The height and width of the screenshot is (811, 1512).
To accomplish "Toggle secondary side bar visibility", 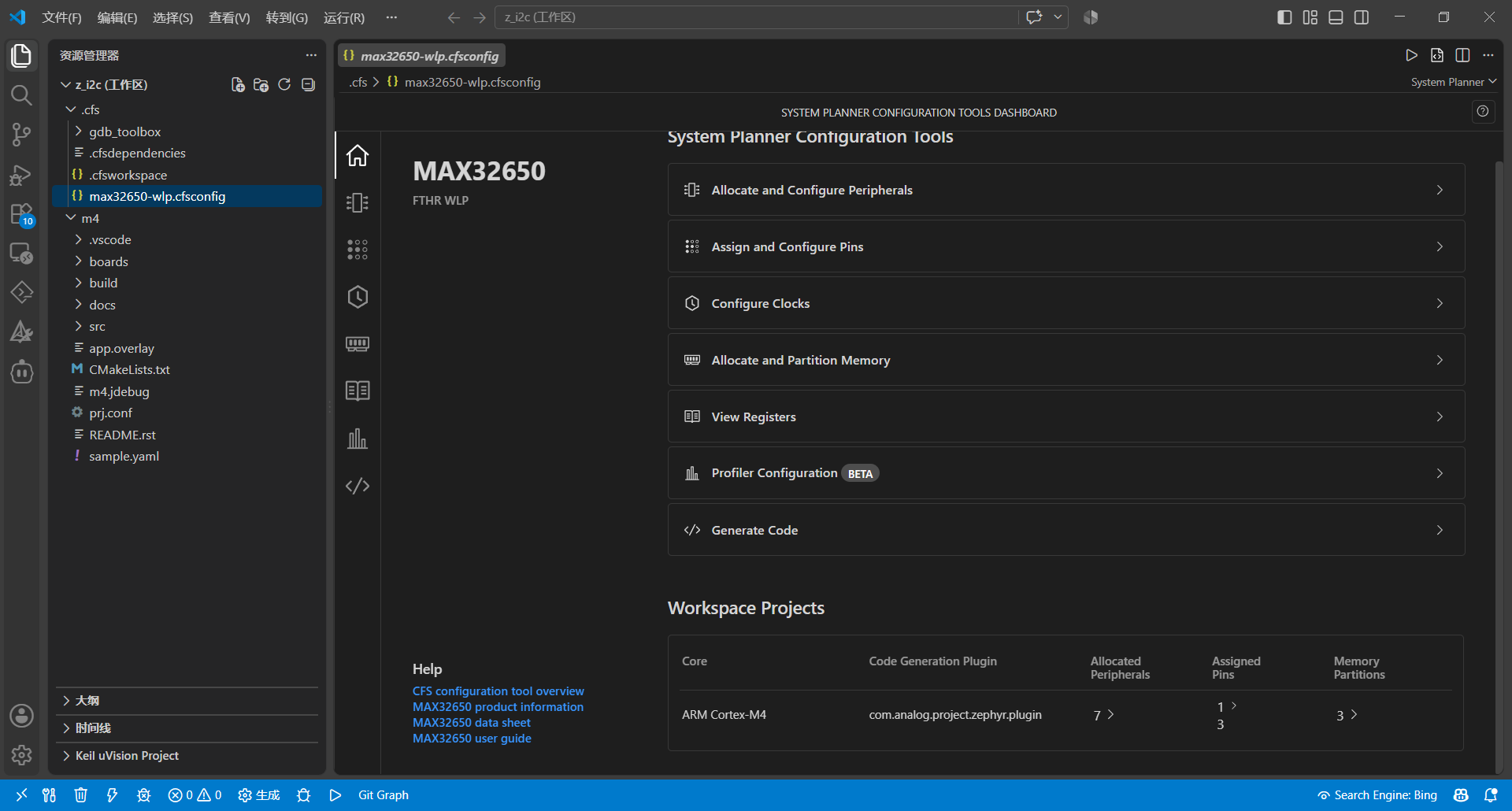I will pyautogui.click(x=1362, y=17).
